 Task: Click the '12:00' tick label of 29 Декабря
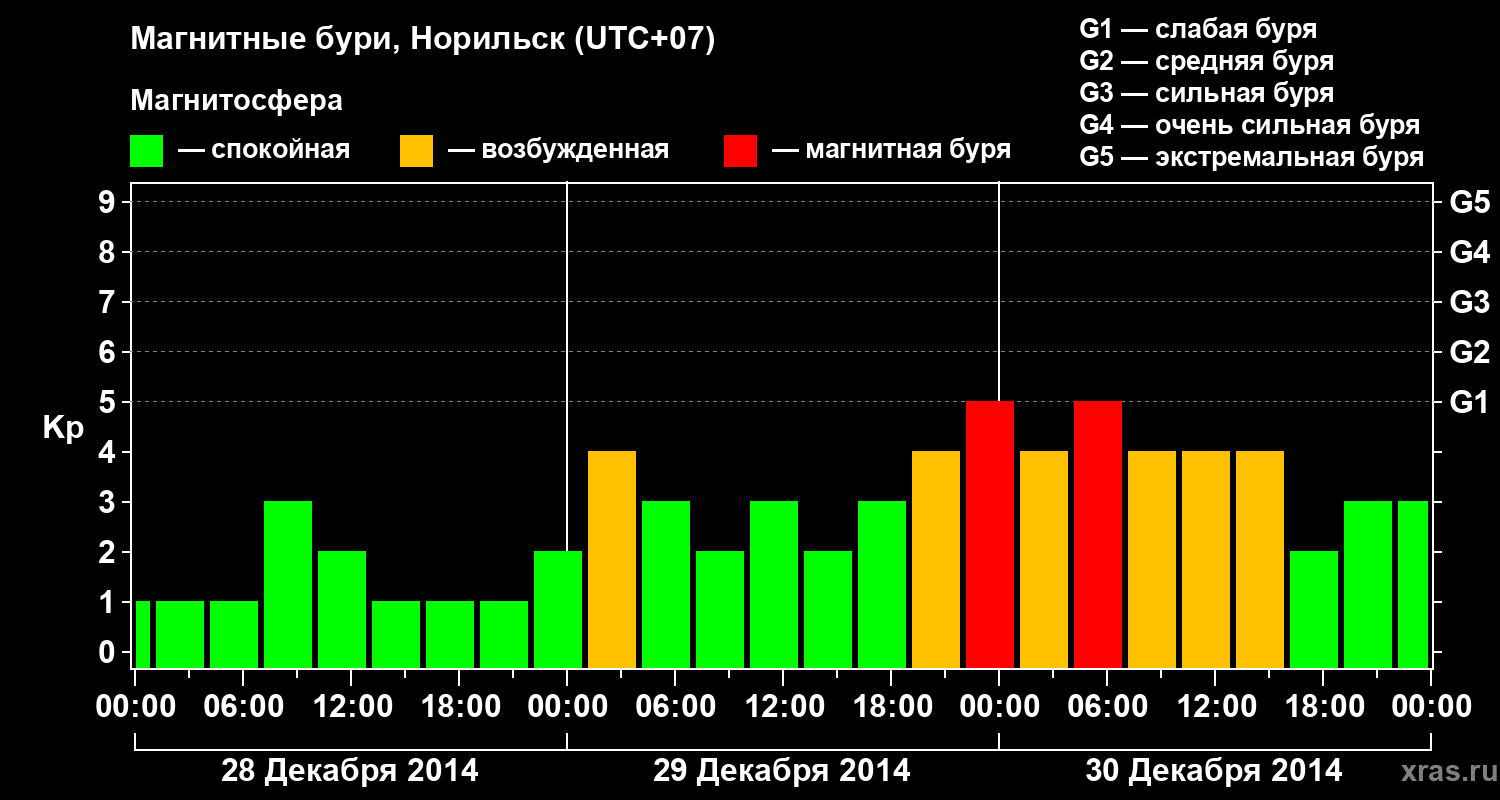tap(783, 707)
